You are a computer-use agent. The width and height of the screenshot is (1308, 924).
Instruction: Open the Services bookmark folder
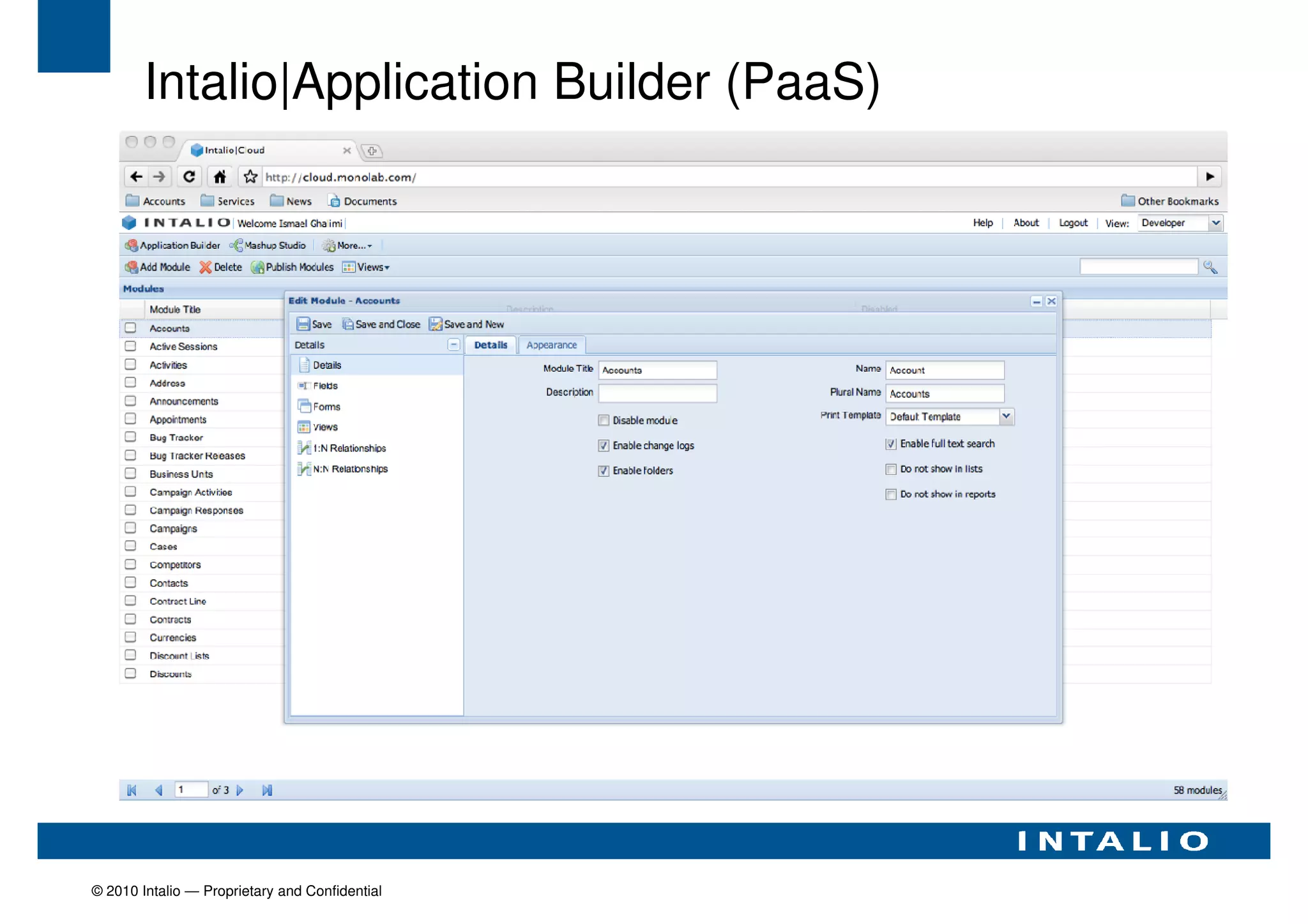click(227, 201)
